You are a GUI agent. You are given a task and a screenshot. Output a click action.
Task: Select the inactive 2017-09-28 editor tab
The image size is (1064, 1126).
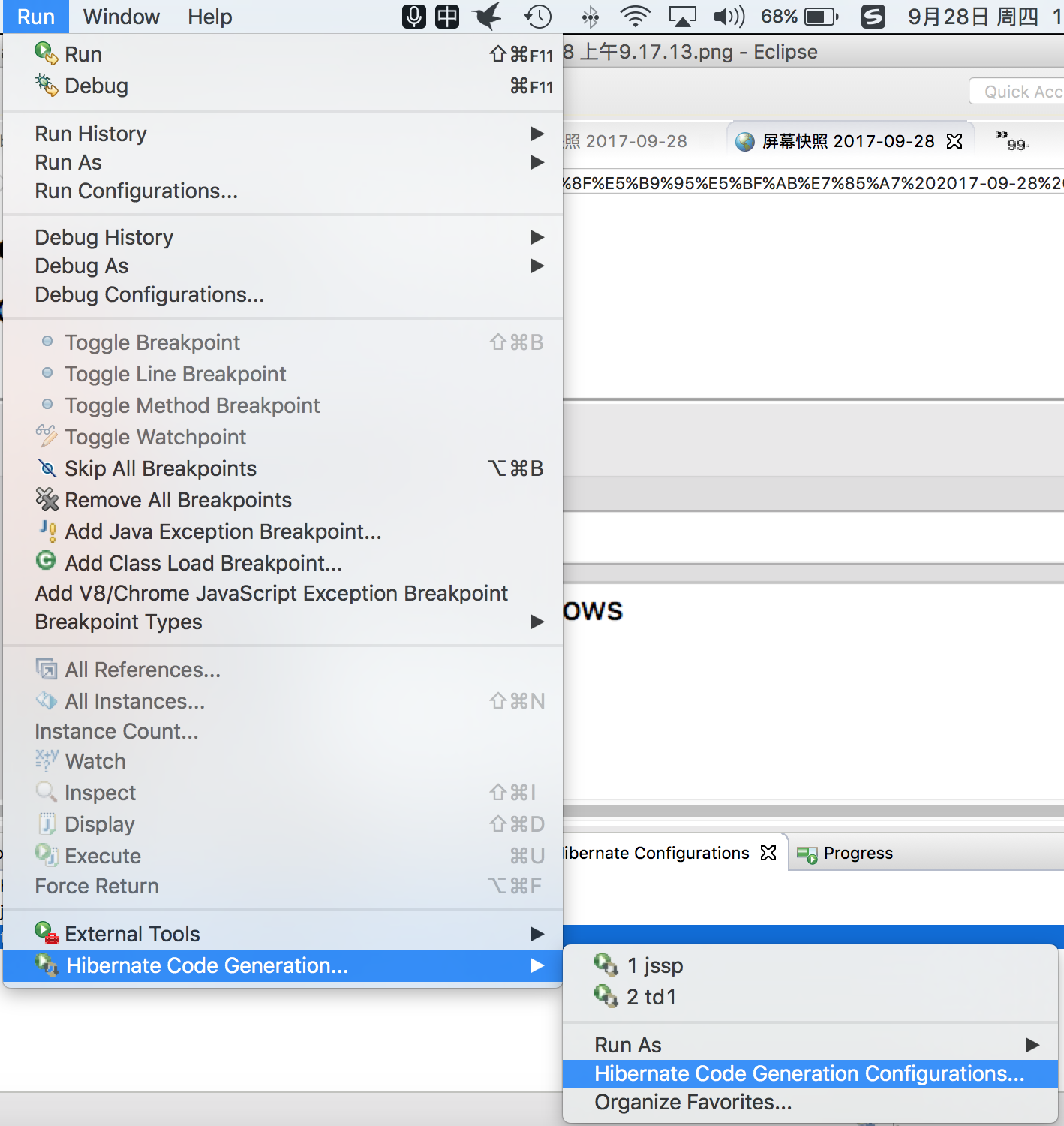(626, 141)
